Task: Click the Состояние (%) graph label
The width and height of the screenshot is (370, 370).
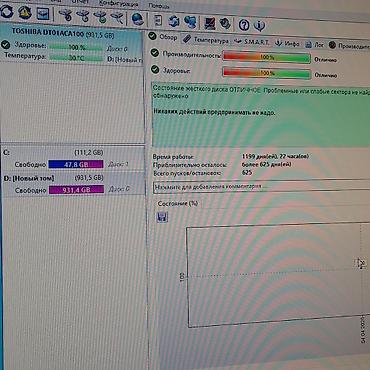Action: [x=178, y=203]
